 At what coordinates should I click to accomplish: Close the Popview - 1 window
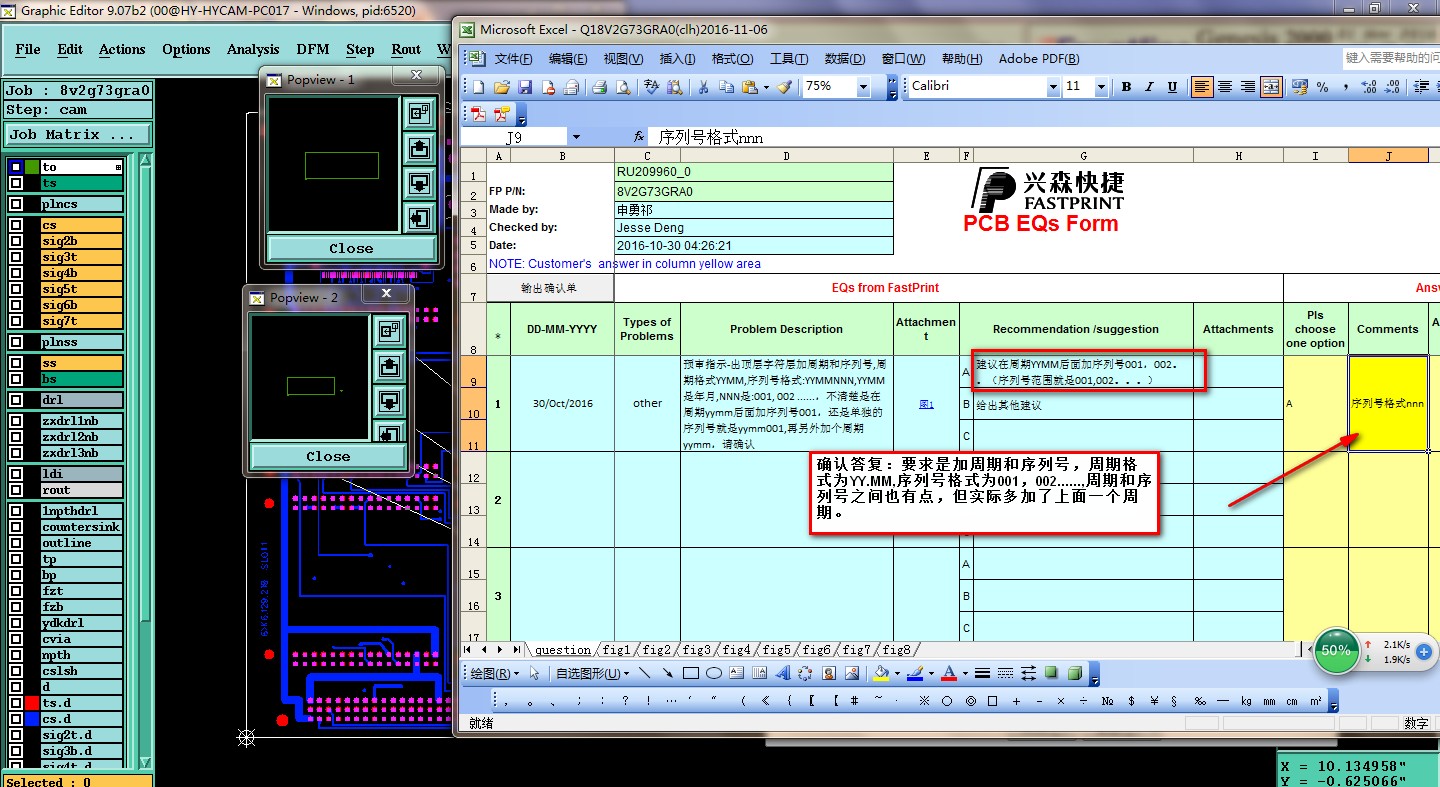(417, 76)
